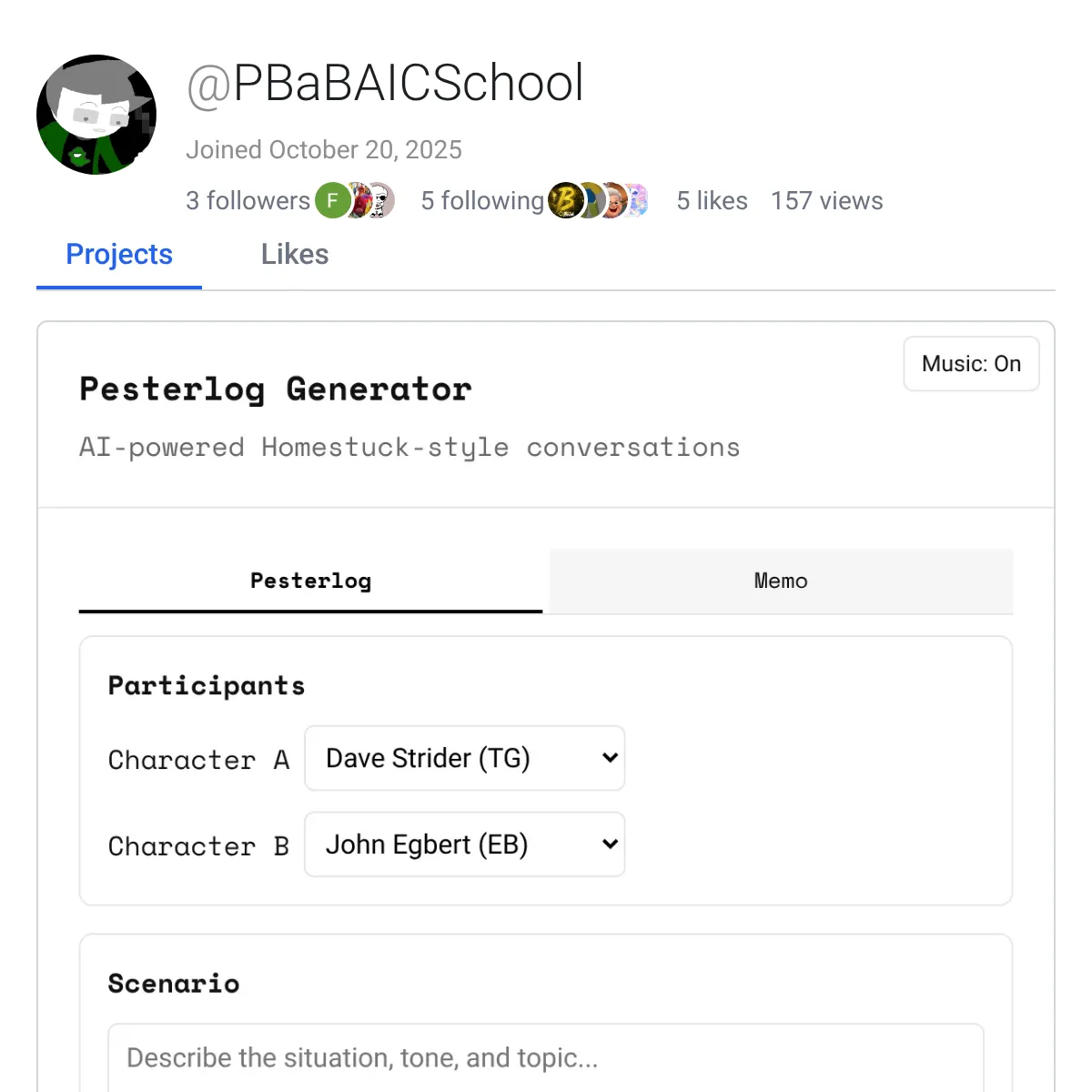Viewport: 1092px width, 1092px height.
Task: Select the Pesterlog mode tab
Action: pyautogui.click(x=310, y=581)
